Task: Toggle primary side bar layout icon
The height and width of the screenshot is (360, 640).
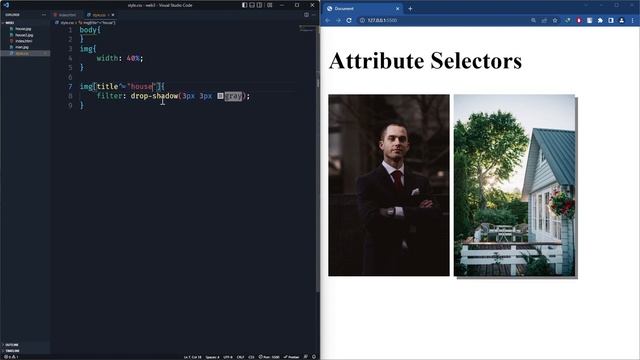Action: [x=244, y=5]
